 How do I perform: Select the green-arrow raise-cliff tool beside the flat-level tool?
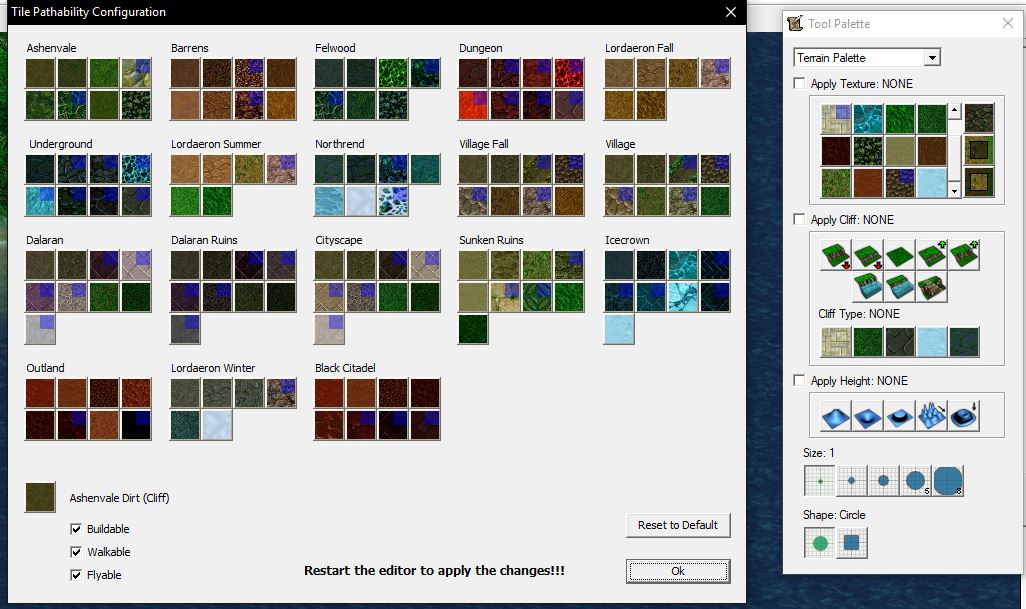point(932,255)
